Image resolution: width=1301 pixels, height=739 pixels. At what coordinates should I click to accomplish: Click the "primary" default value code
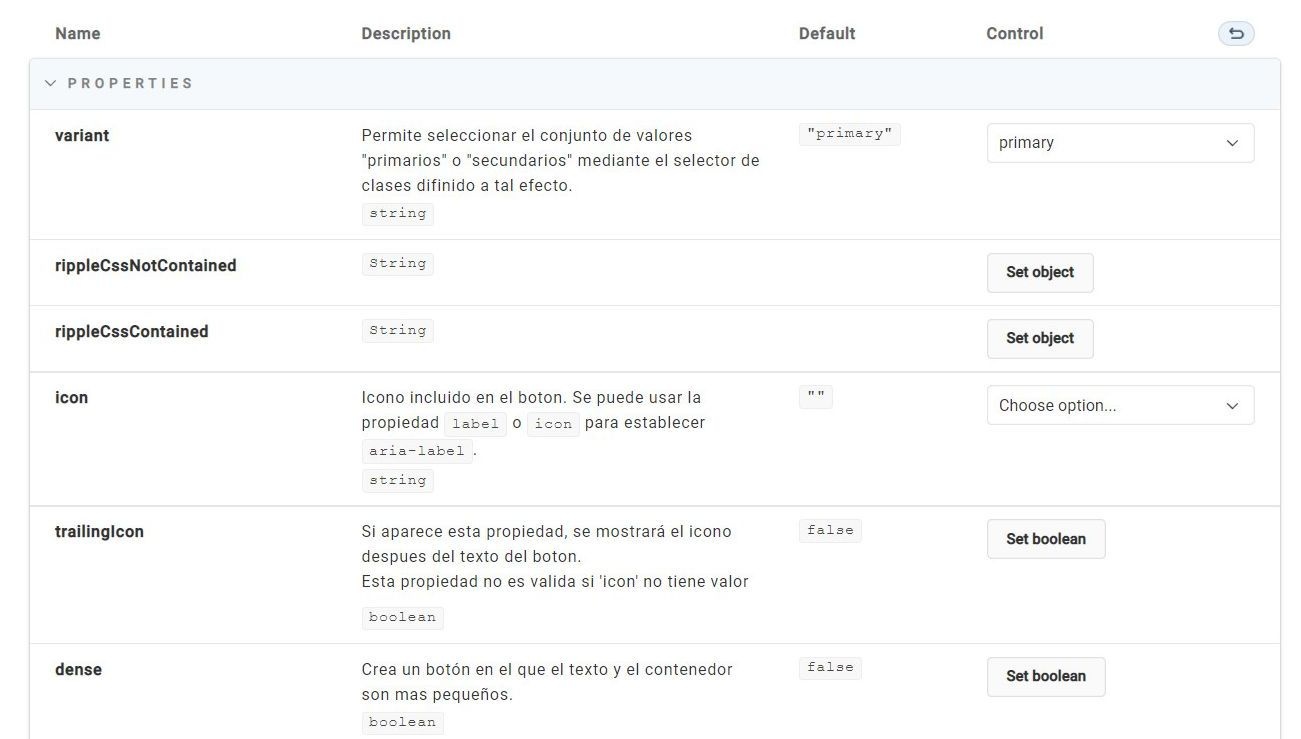pos(850,134)
